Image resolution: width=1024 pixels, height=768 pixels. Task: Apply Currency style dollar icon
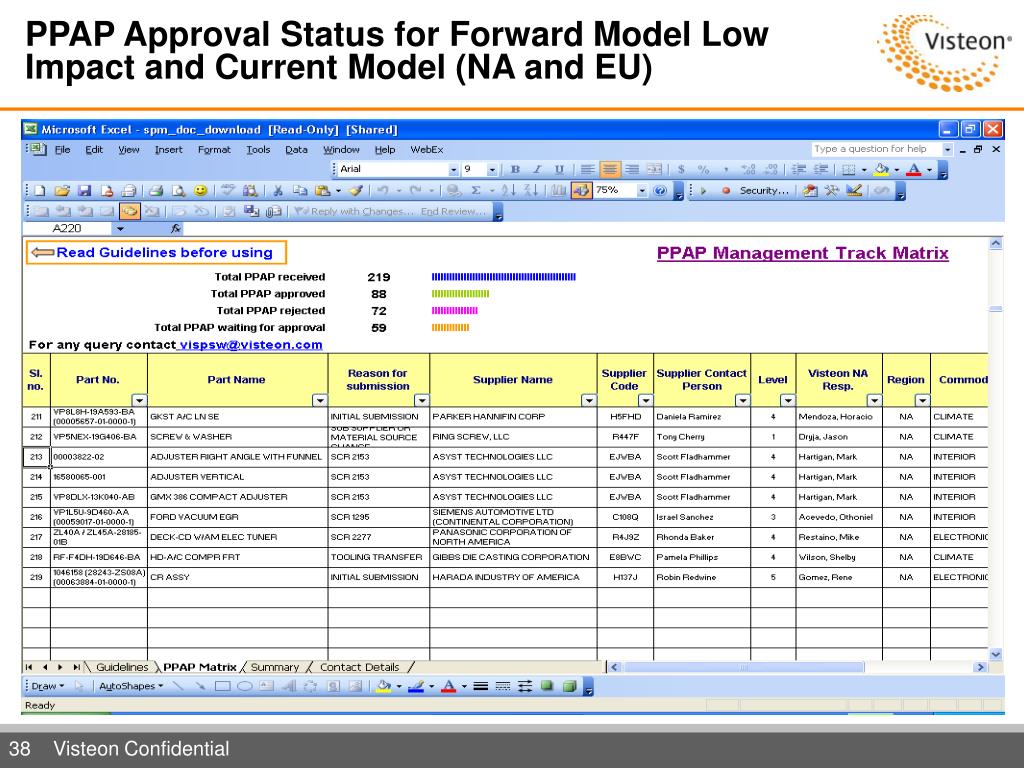coord(681,170)
